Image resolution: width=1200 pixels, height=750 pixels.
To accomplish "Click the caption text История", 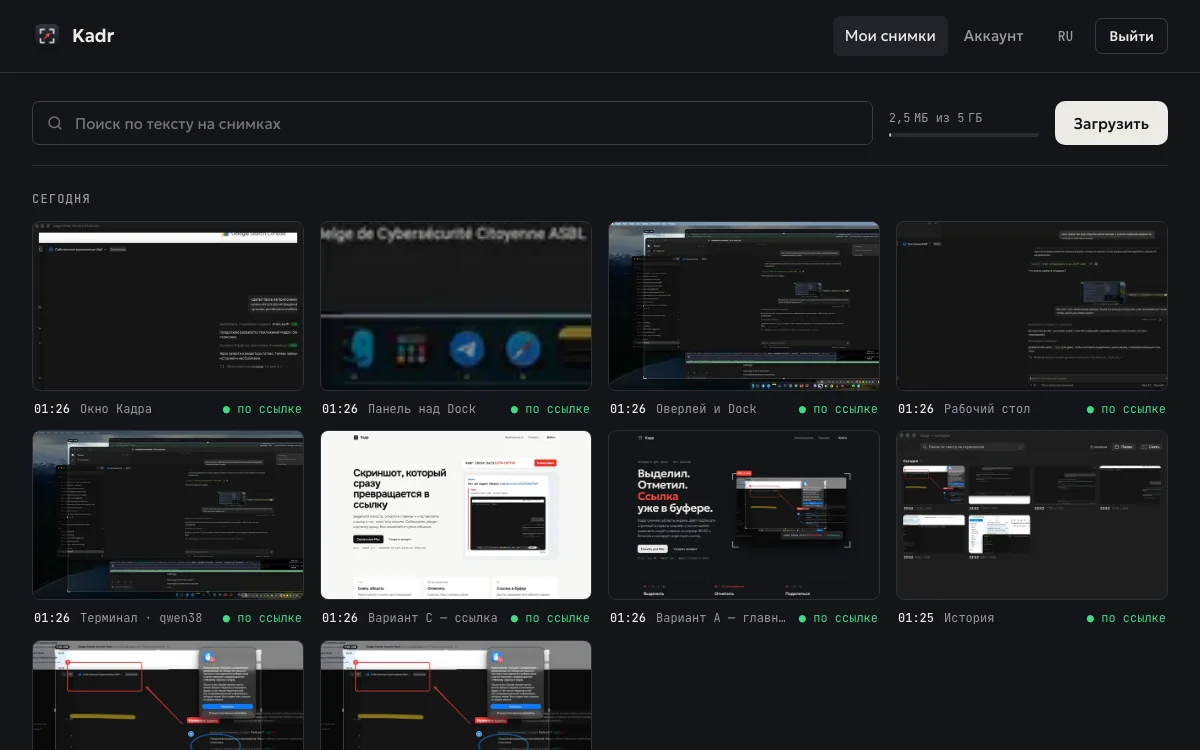I will click(x=969, y=618).
